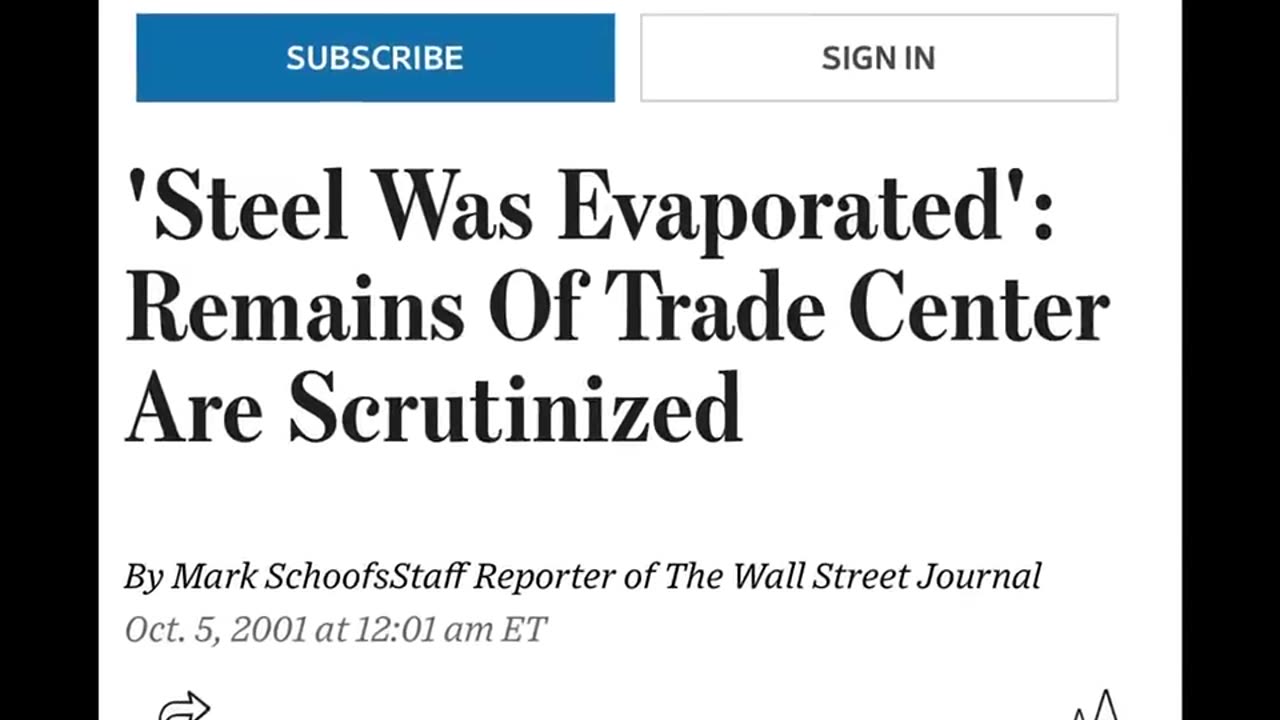Image resolution: width=1280 pixels, height=720 pixels.
Task: Click the Oct. 5, 2001 timestamp
Action: (216, 629)
